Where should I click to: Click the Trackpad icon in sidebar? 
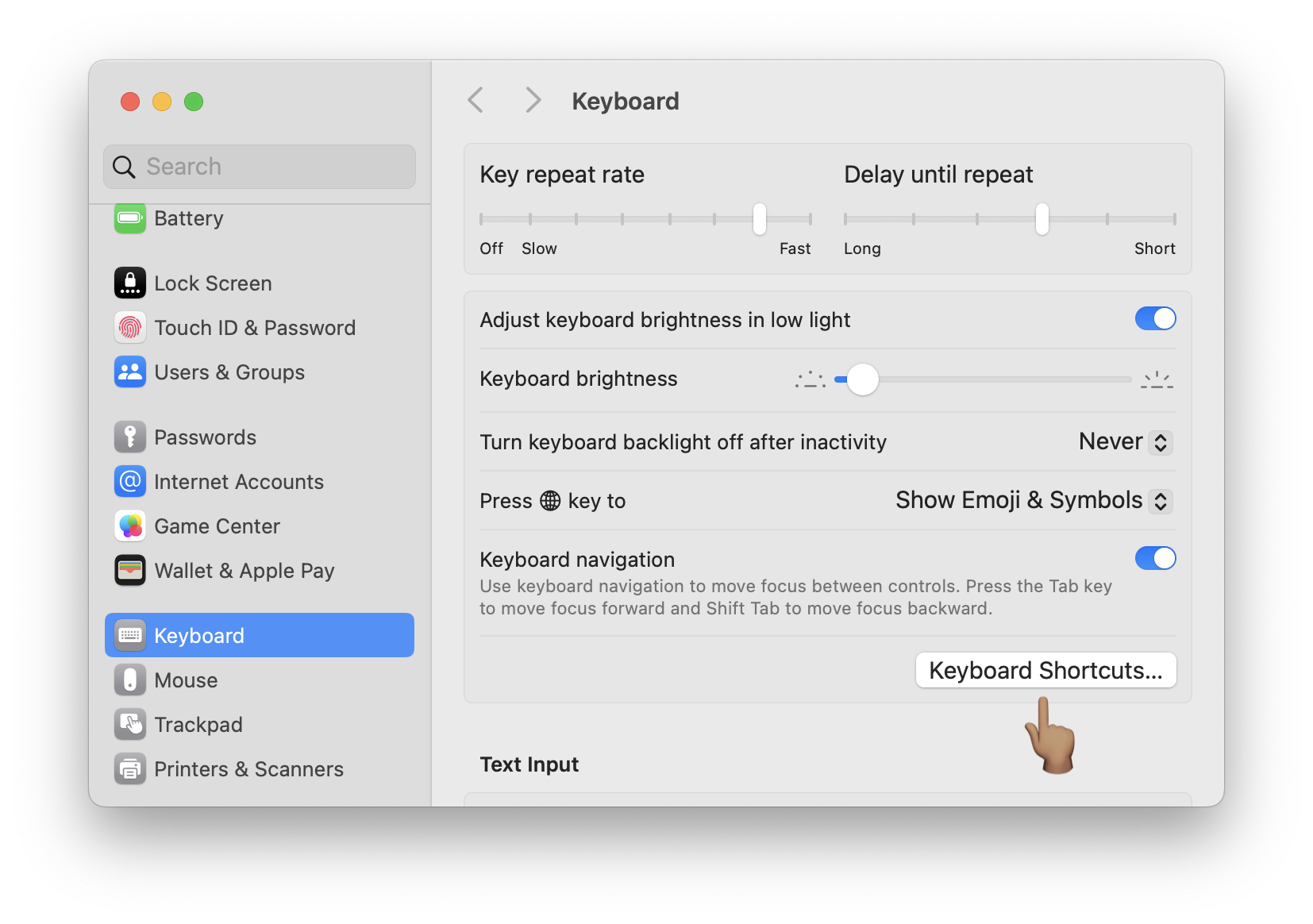point(130,724)
